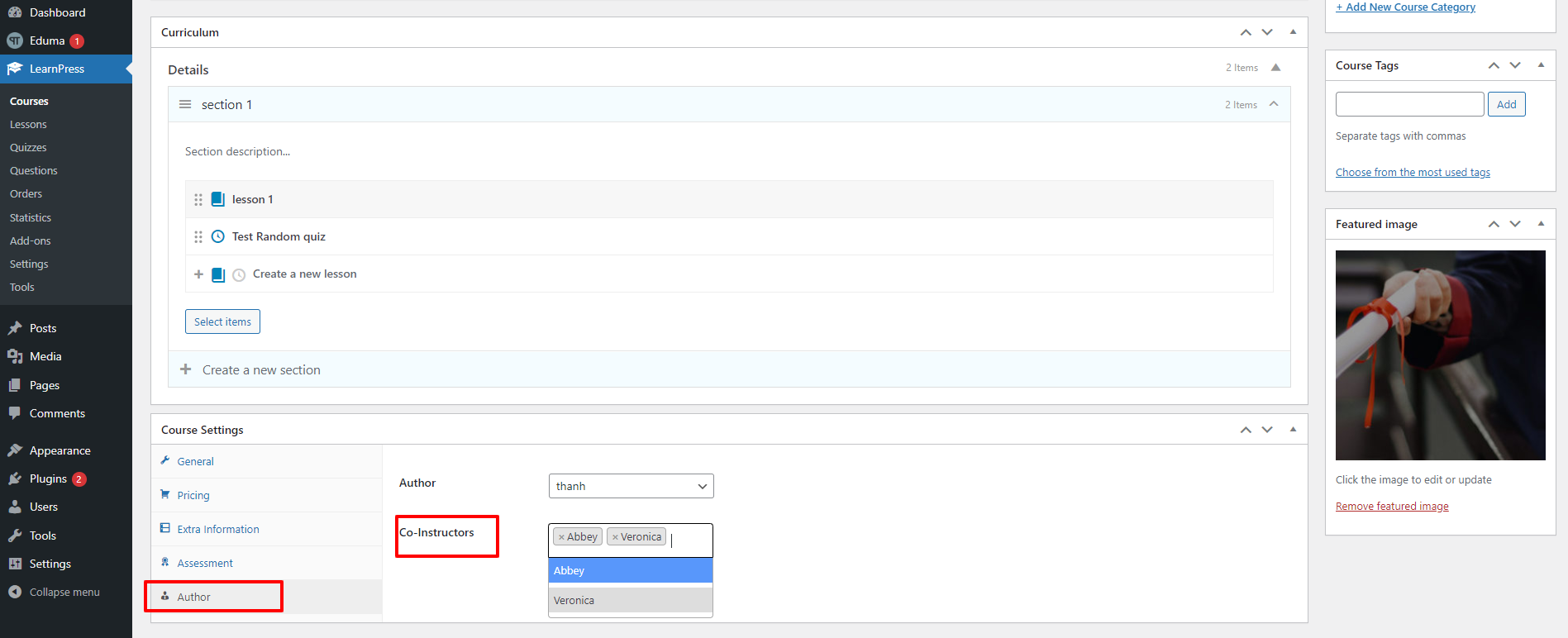
Task: Click the featured image thumbnail
Action: [x=1440, y=355]
